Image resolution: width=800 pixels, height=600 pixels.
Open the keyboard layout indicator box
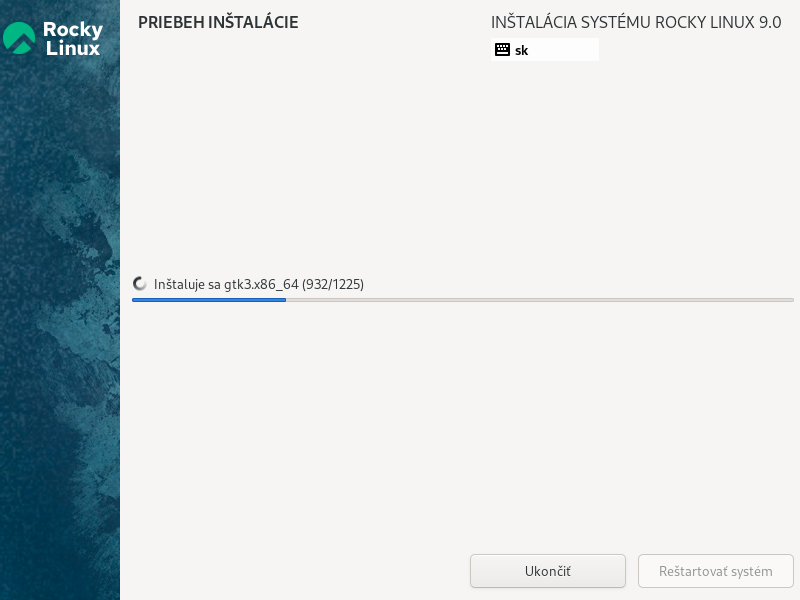(x=544, y=49)
